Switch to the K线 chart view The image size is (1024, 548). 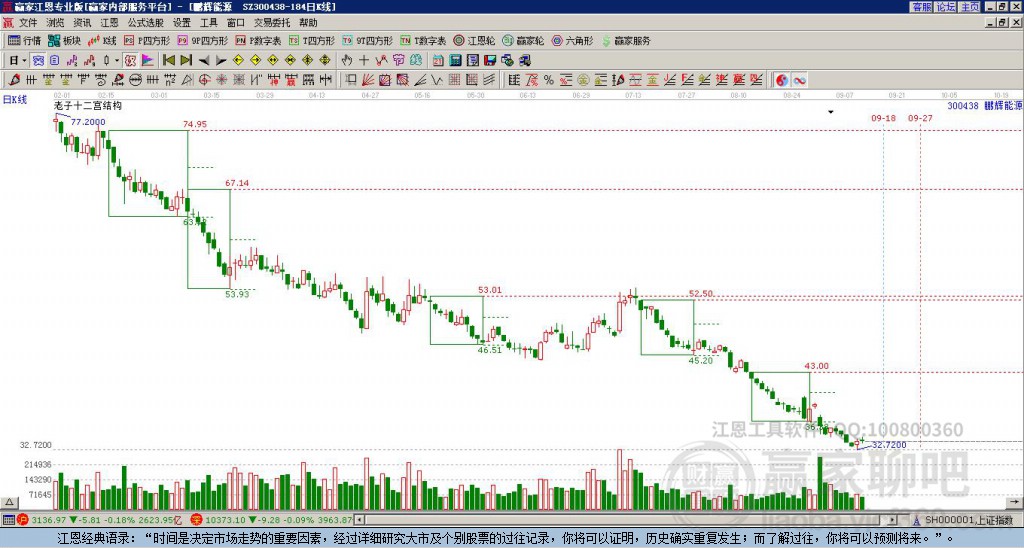(x=102, y=40)
